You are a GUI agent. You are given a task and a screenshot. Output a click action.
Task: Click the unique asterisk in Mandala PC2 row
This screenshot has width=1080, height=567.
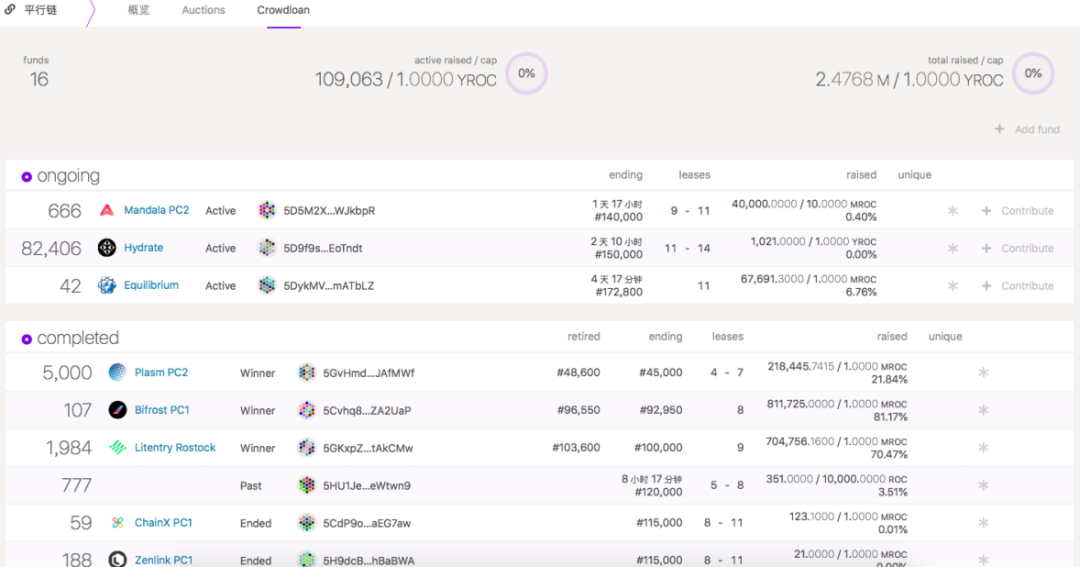[953, 211]
